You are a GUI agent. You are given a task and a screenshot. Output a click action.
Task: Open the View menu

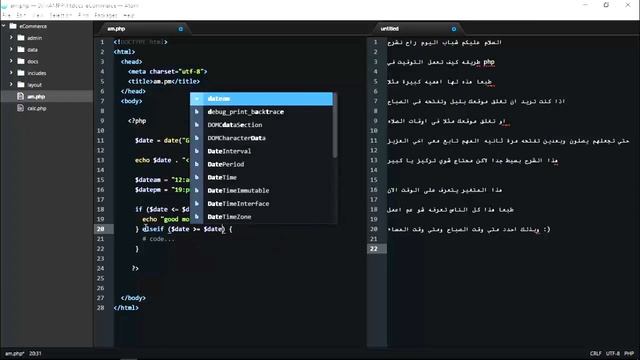coord(38,15)
